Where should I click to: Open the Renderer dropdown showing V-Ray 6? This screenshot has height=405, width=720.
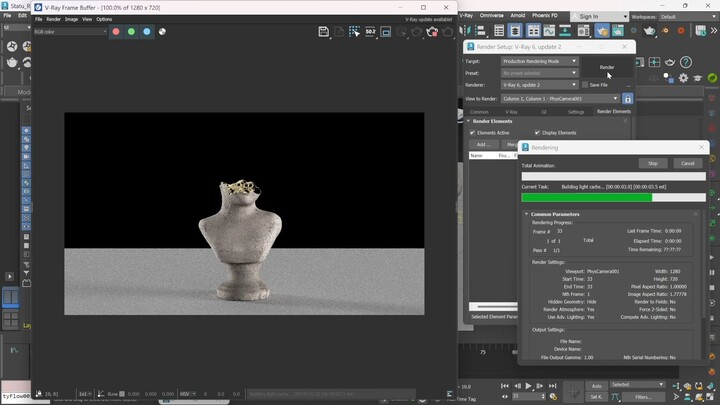[539, 85]
